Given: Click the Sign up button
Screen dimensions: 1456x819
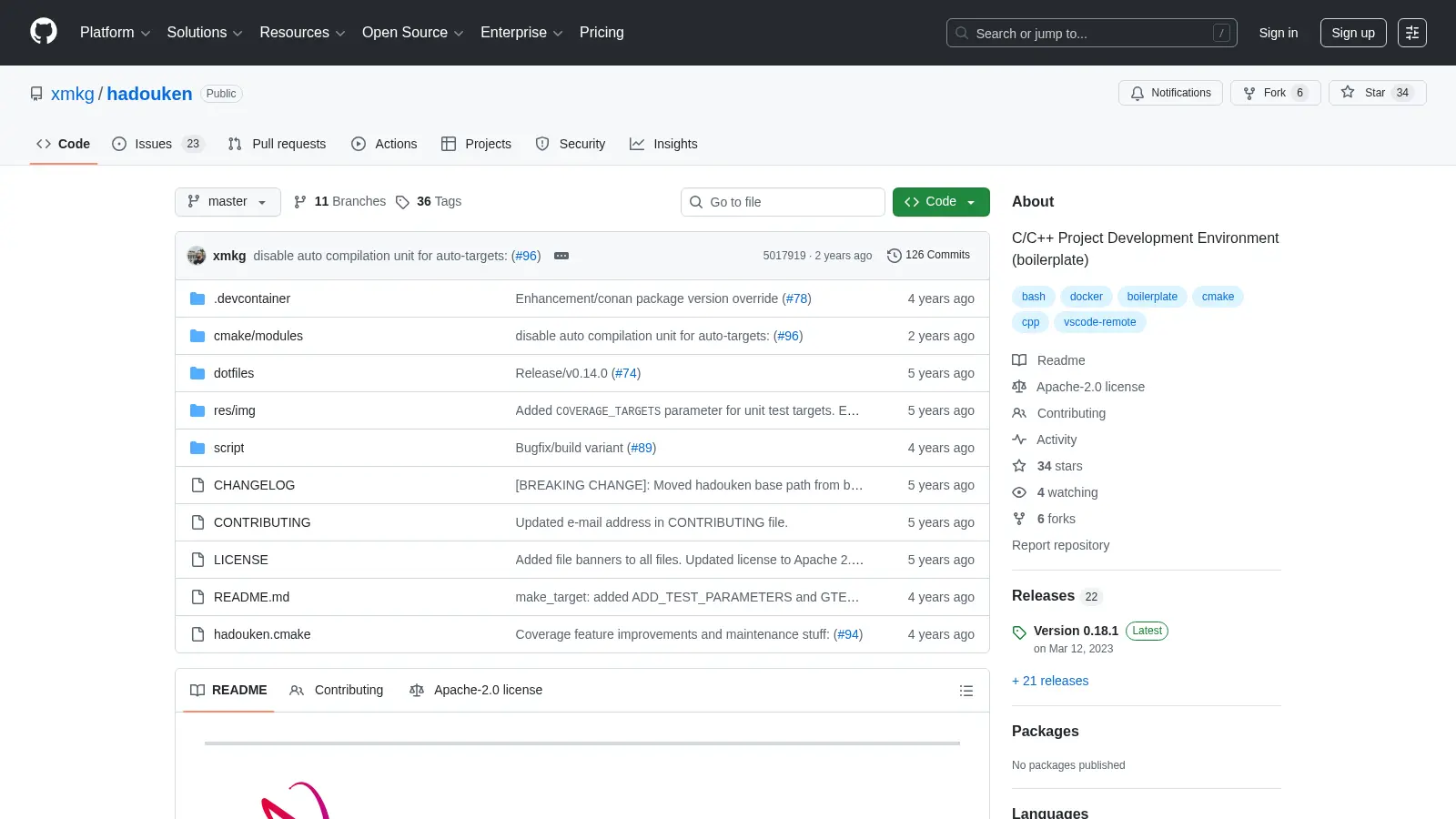Looking at the screenshot, I should [1353, 33].
